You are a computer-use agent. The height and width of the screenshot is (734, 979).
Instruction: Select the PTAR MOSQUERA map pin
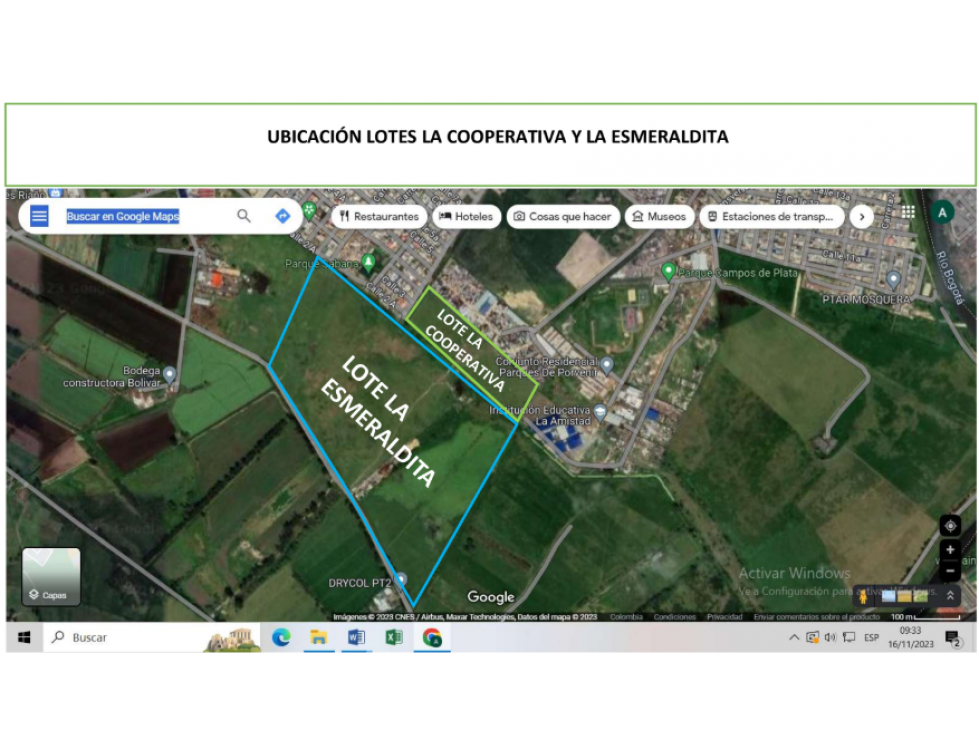click(x=893, y=280)
